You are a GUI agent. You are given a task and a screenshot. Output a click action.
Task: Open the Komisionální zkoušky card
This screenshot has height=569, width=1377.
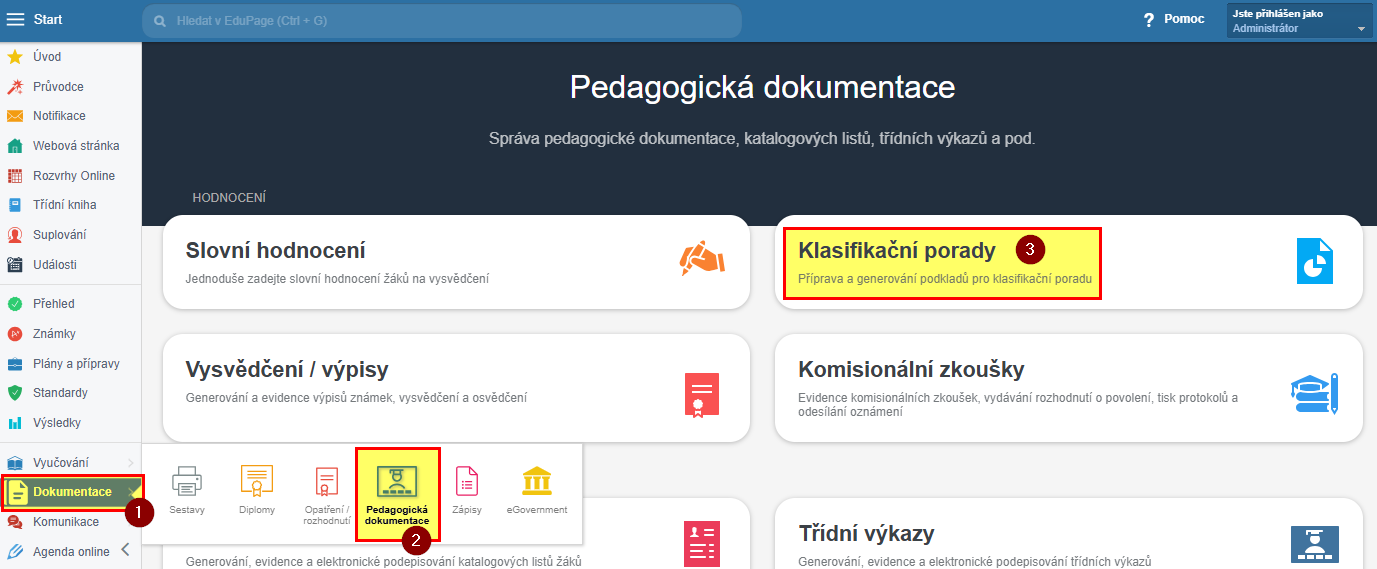click(x=1069, y=388)
